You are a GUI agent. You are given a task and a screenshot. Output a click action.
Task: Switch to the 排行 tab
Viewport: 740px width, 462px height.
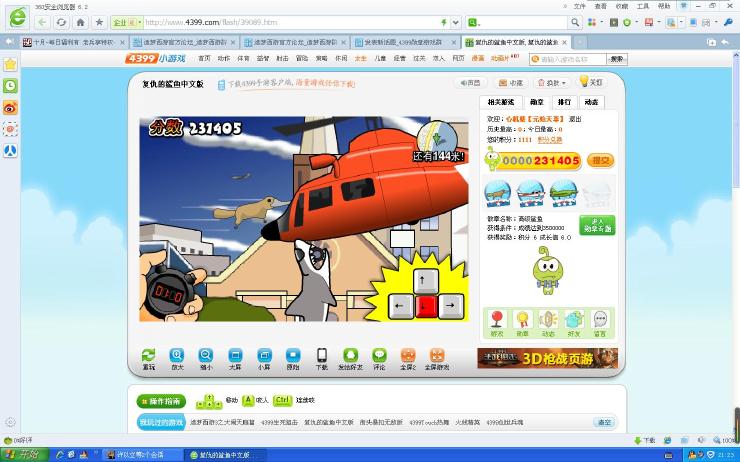pyautogui.click(x=564, y=102)
